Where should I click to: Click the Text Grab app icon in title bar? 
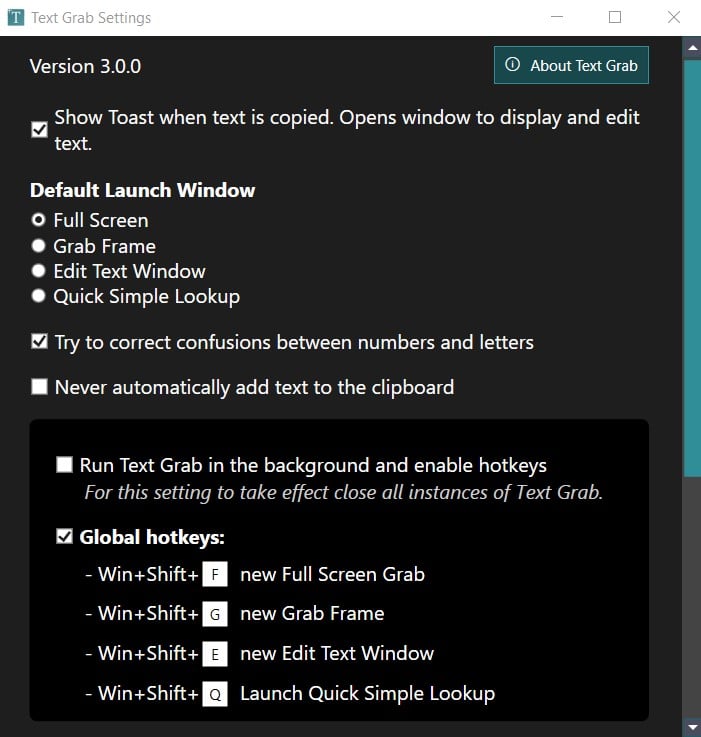[16, 18]
